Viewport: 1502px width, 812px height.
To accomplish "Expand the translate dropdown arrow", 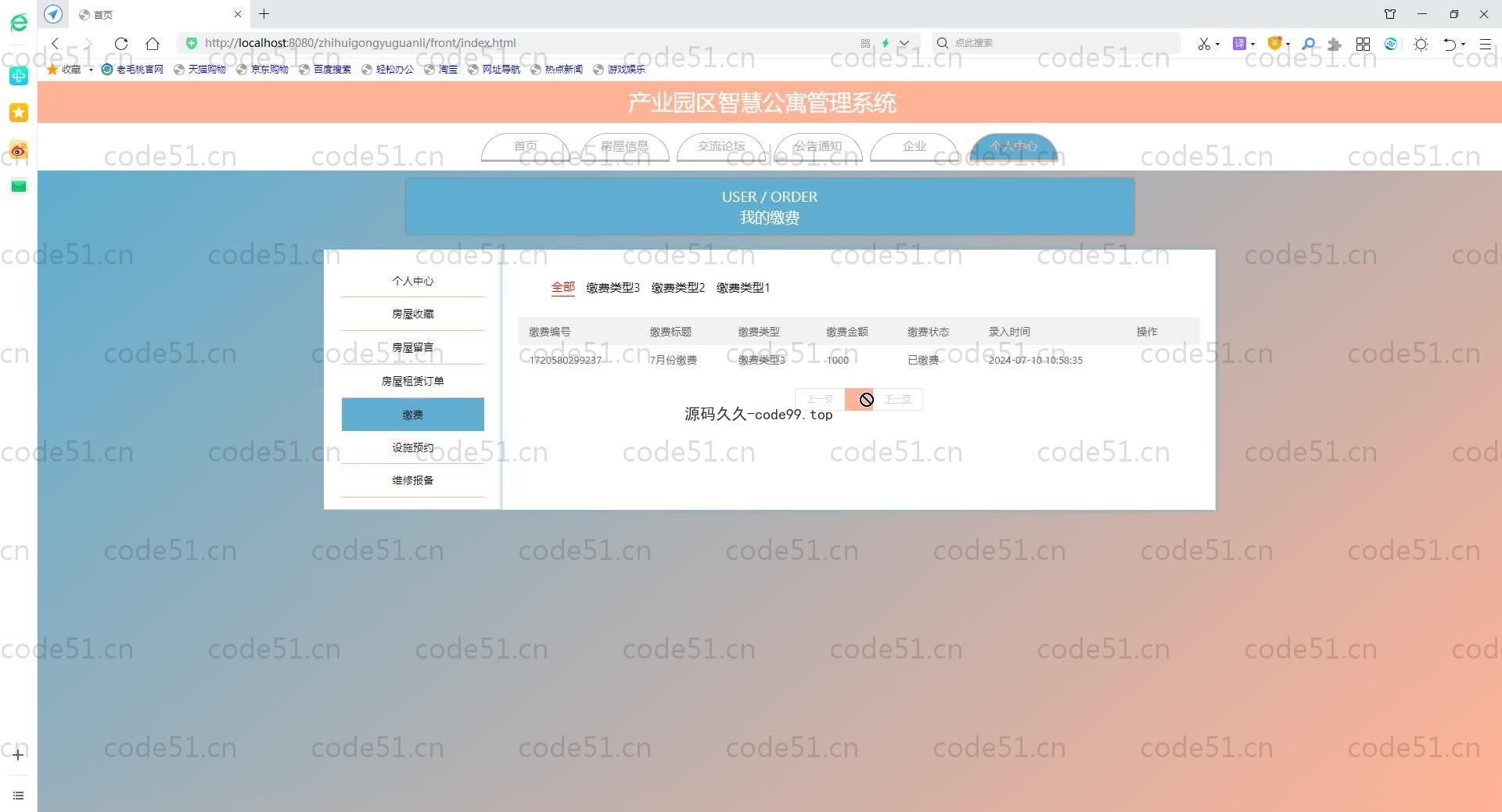I will click(x=1253, y=45).
